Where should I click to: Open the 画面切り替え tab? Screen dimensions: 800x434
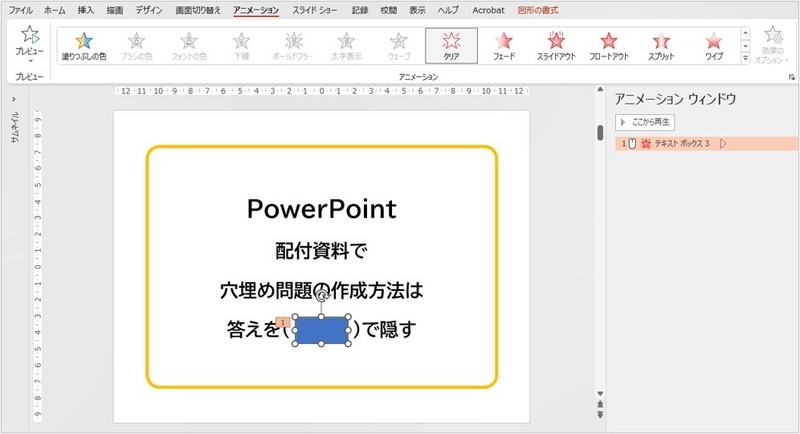pos(198,10)
